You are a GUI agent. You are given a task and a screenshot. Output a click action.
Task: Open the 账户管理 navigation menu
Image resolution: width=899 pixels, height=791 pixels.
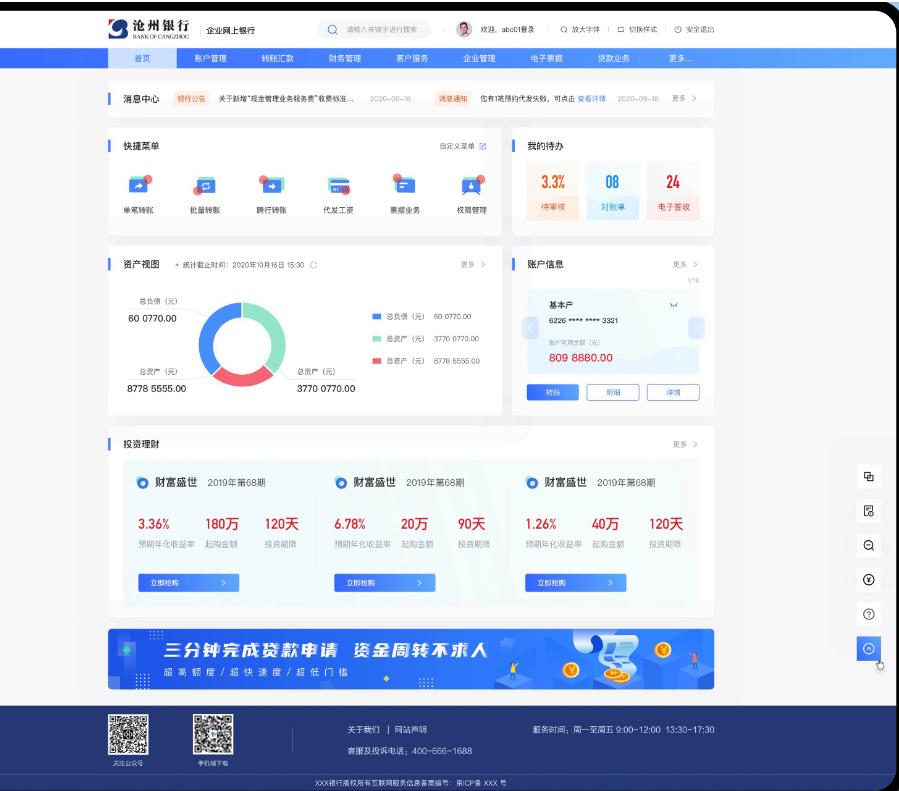coord(210,58)
